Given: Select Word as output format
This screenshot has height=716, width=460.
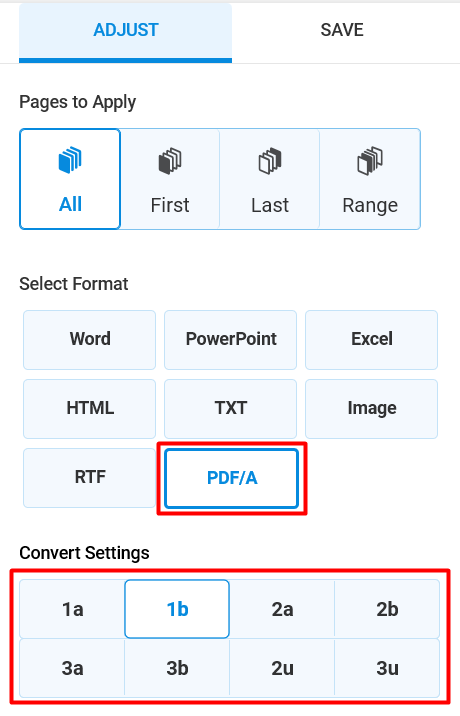Looking at the screenshot, I should tap(90, 340).
